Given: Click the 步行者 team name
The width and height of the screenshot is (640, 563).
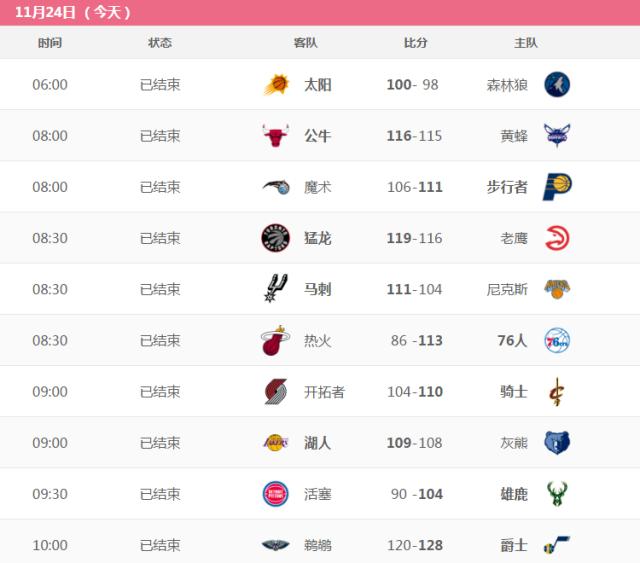Looking at the screenshot, I should tap(507, 187).
